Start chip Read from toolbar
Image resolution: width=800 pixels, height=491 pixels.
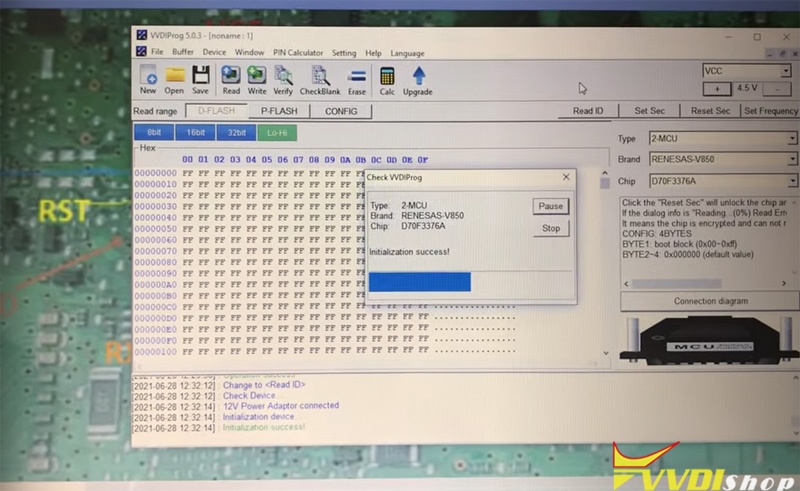point(231,80)
